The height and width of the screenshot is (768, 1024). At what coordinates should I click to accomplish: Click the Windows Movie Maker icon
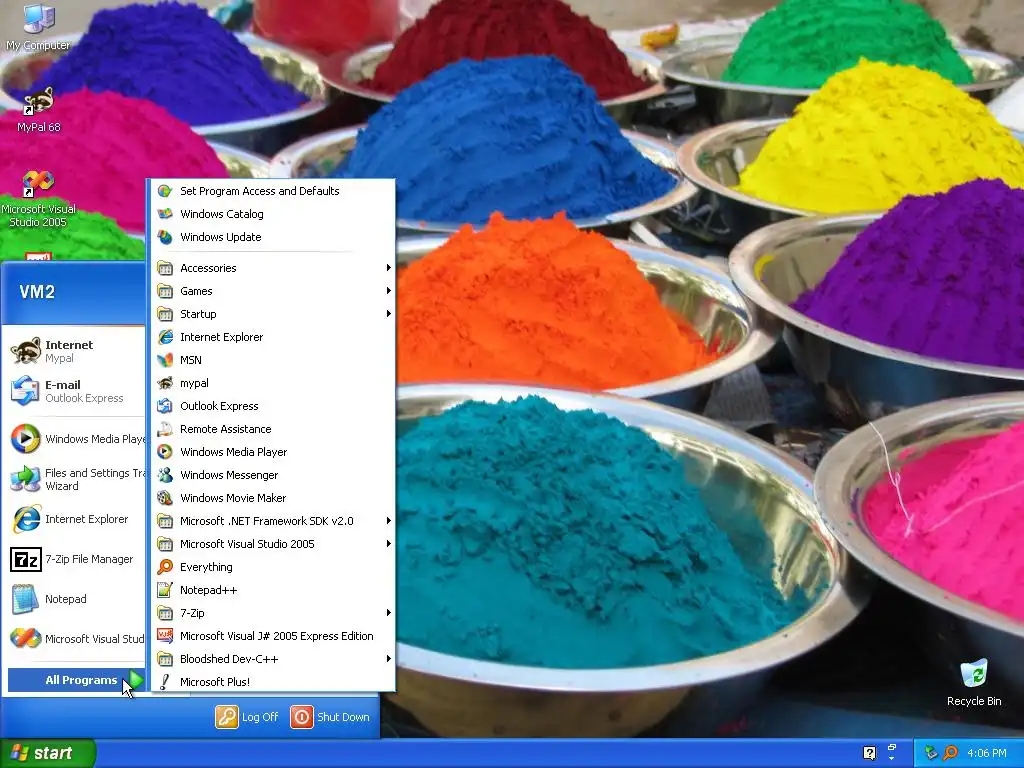165,498
